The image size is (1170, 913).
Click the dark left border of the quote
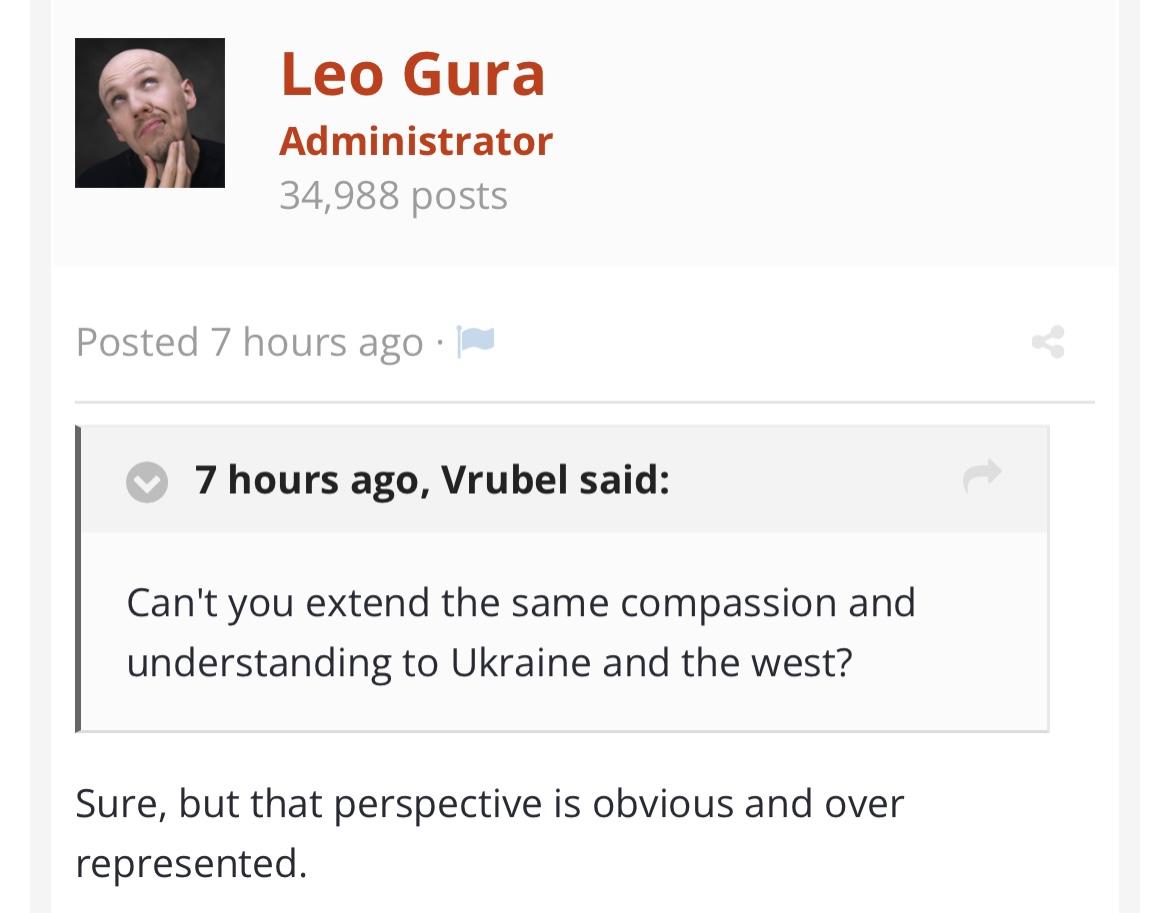78,579
